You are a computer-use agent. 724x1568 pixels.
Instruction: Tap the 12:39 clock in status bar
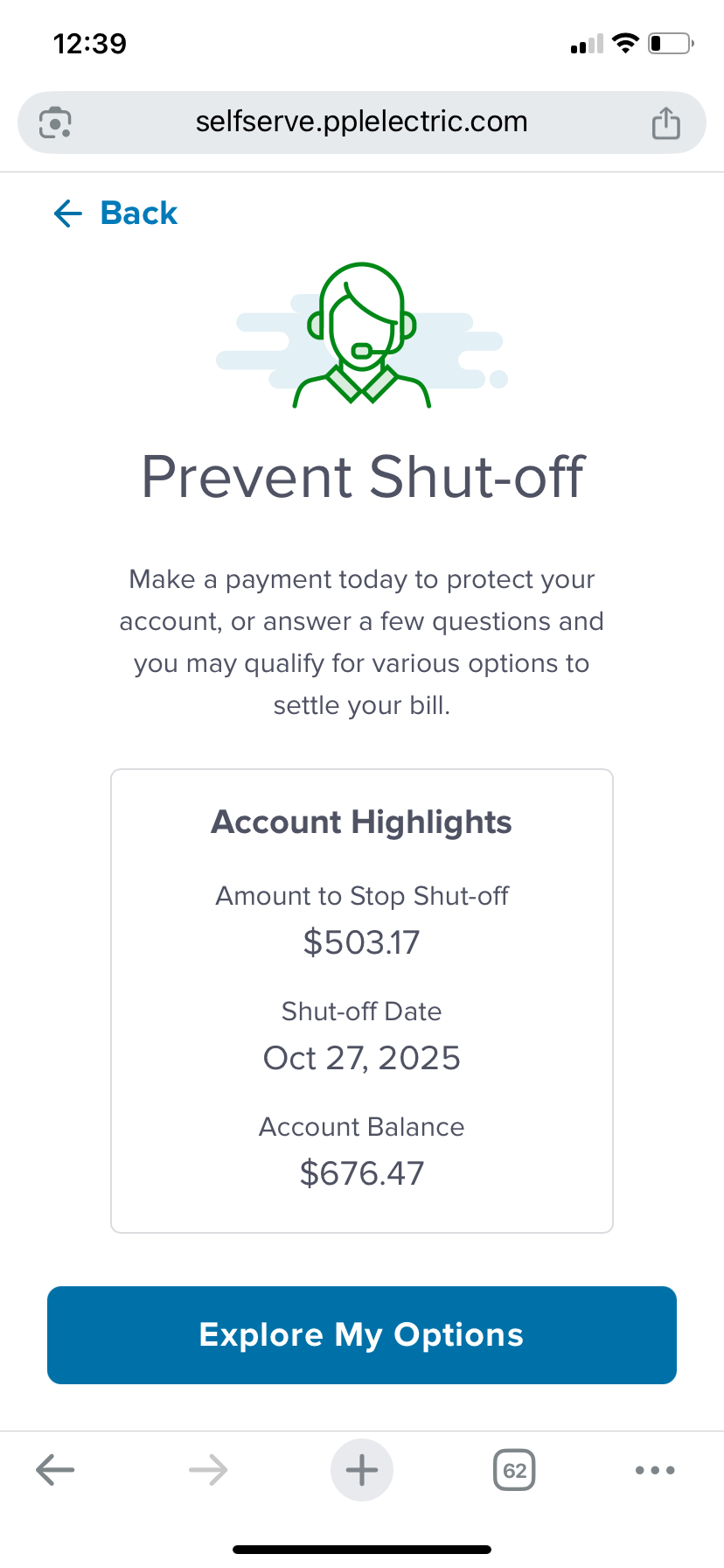(90, 43)
